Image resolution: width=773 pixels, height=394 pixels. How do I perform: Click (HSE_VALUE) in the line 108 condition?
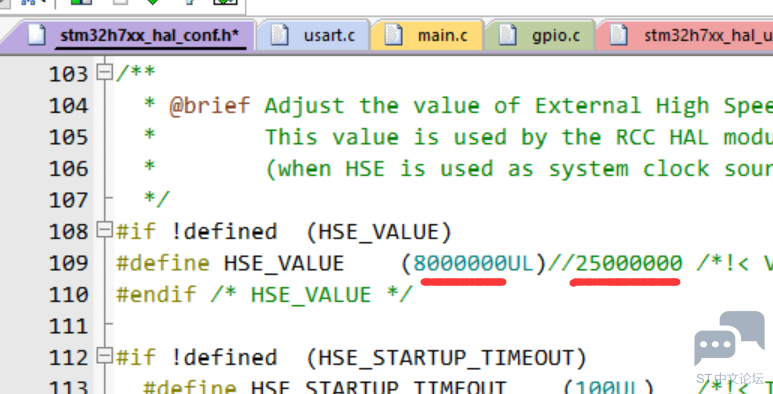[379, 232]
